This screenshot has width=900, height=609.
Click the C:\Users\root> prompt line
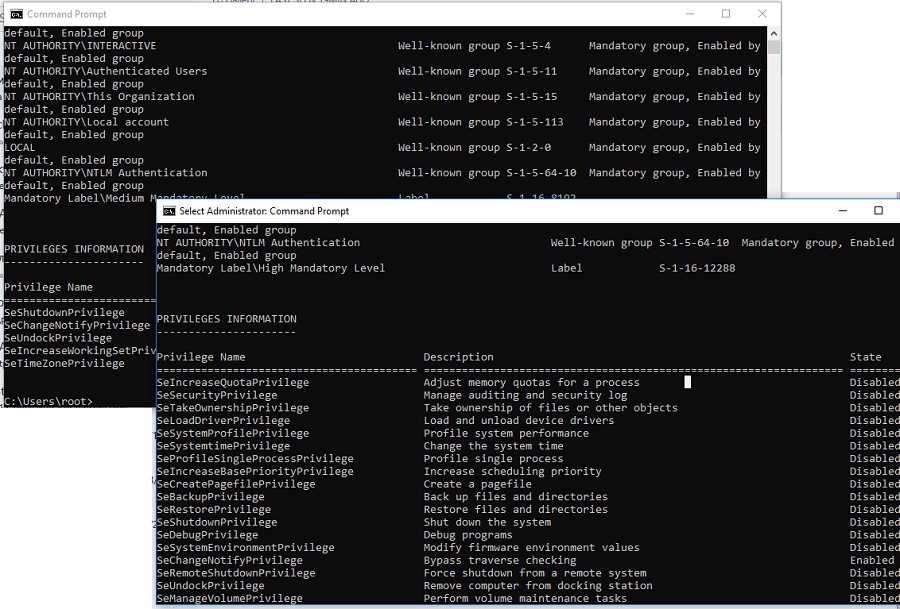pos(48,401)
